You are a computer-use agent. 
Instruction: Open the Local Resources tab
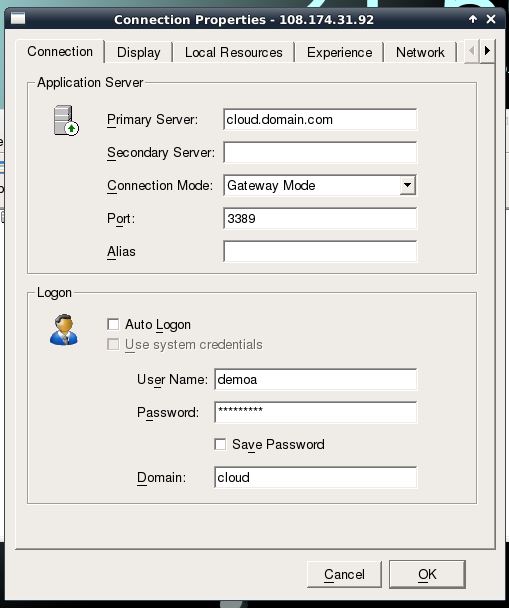point(233,52)
